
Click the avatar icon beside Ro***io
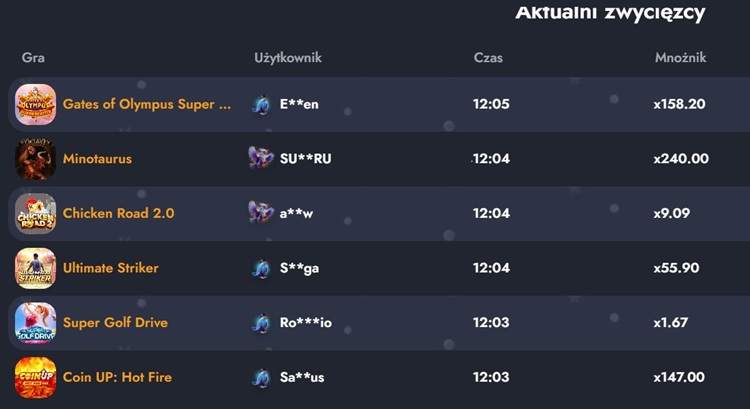[261, 323]
